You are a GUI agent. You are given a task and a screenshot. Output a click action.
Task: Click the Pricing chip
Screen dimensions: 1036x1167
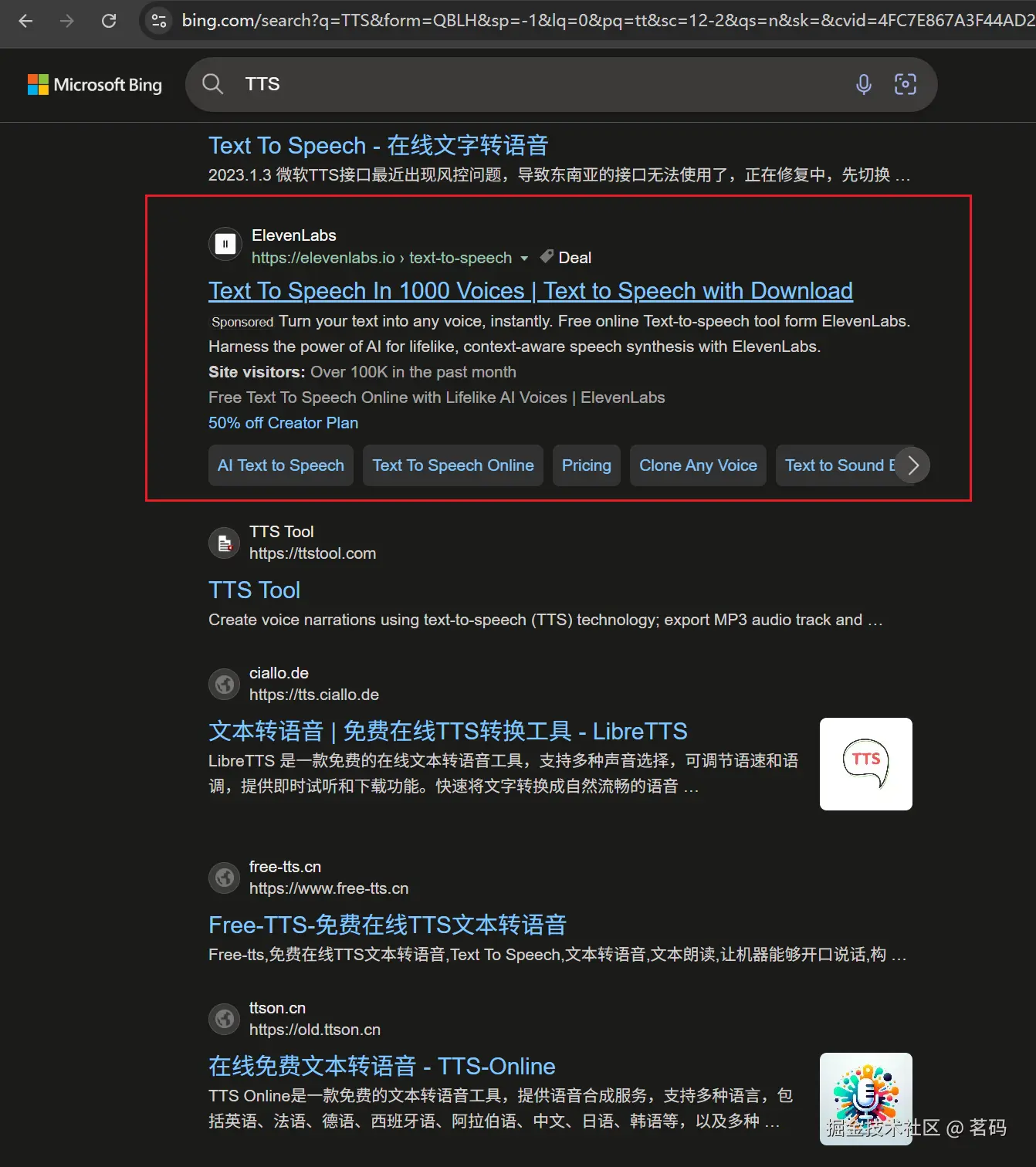(x=587, y=465)
